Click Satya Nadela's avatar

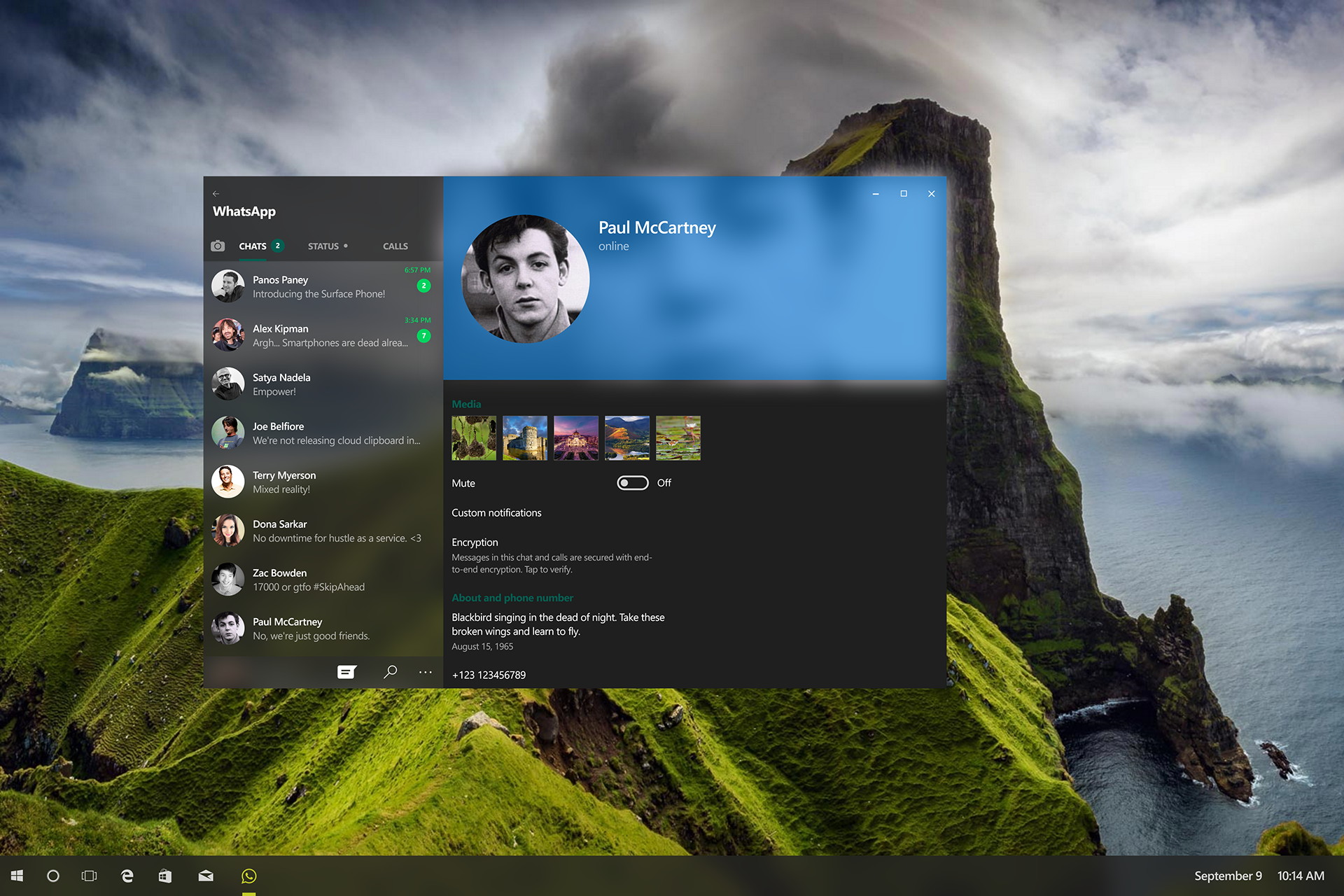pos(228,384)
